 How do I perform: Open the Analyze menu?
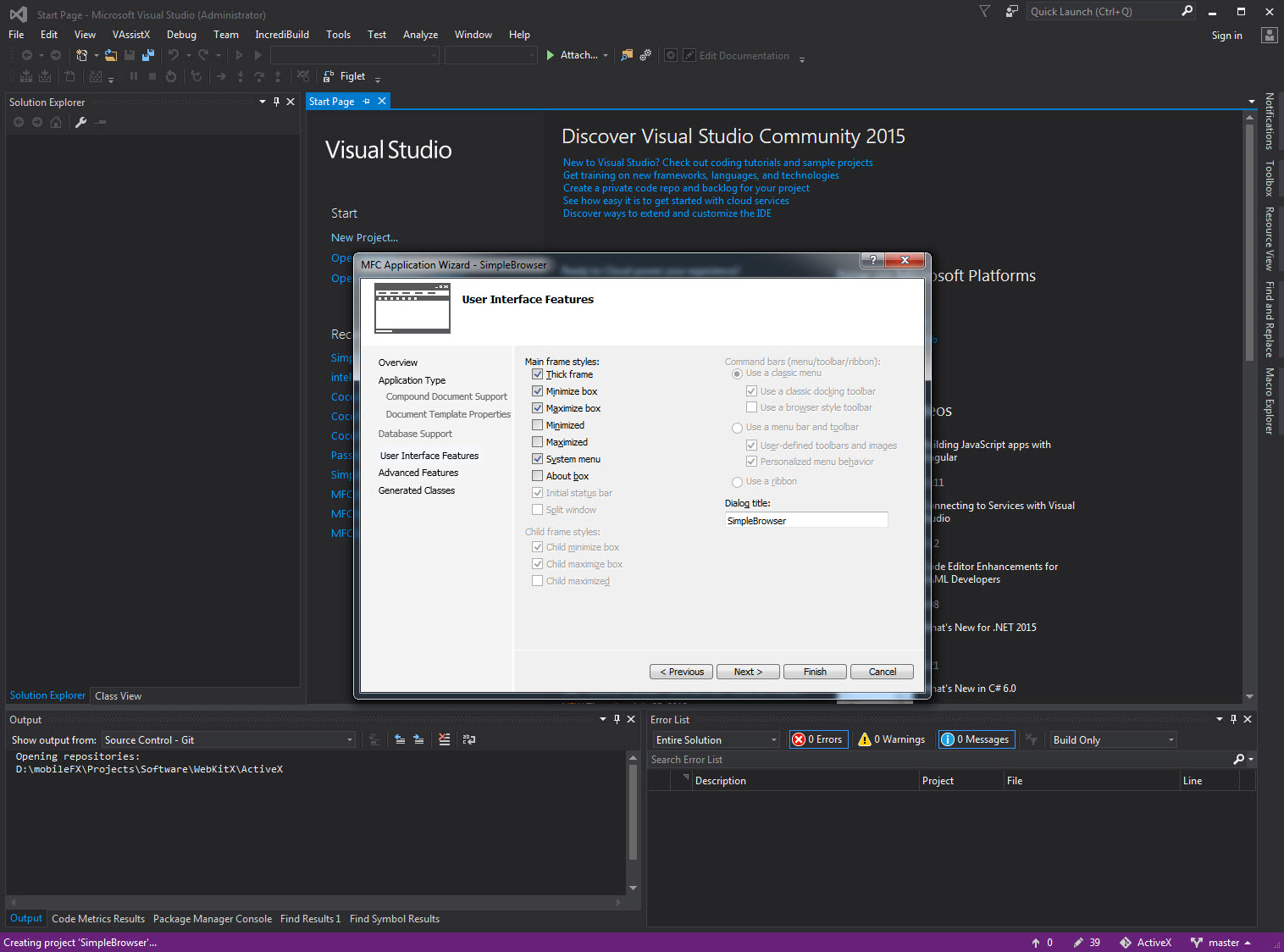pos(420,35)
